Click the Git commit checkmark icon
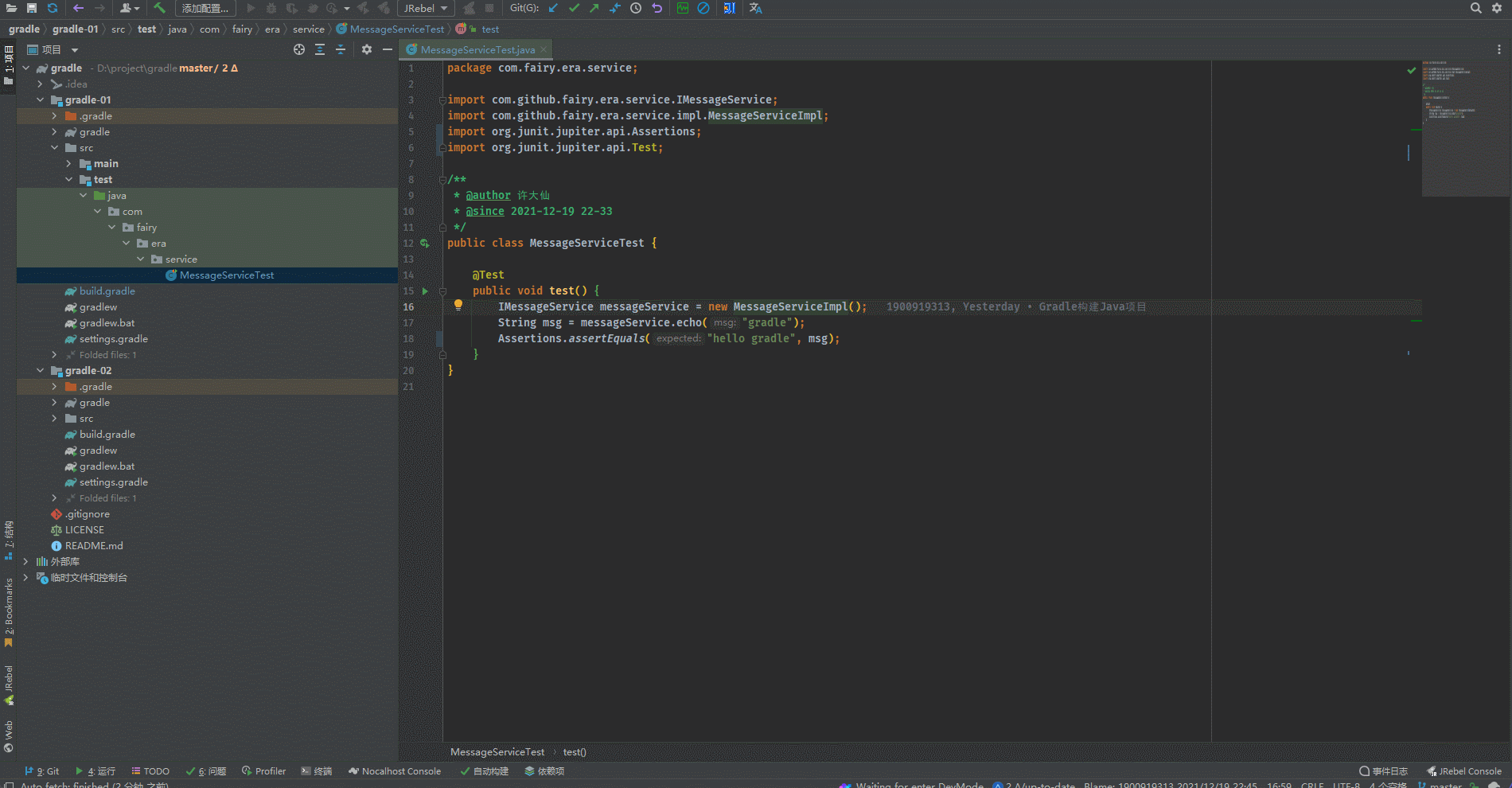 tap(574, 8)
